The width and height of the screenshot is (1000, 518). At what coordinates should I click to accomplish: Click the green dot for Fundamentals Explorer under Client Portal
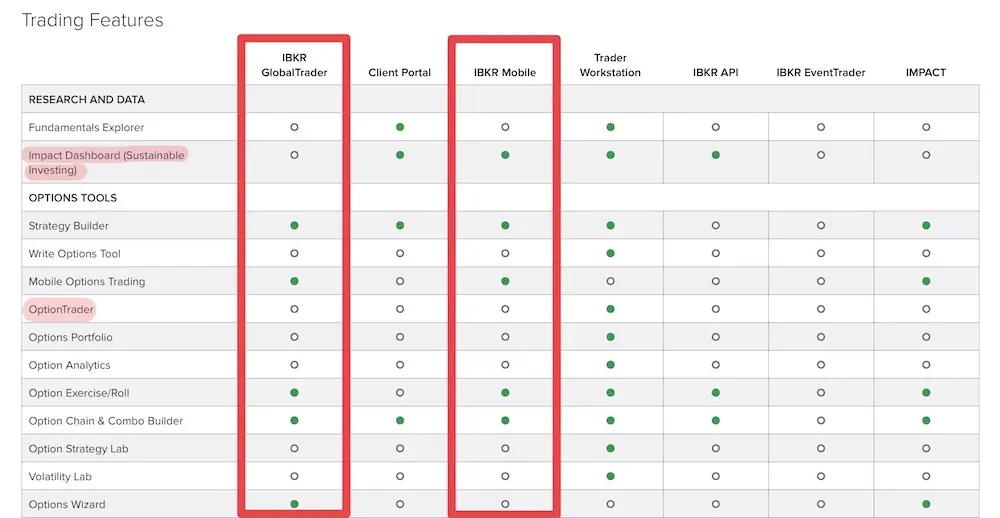pyautogui.click(x=400, y=127)
